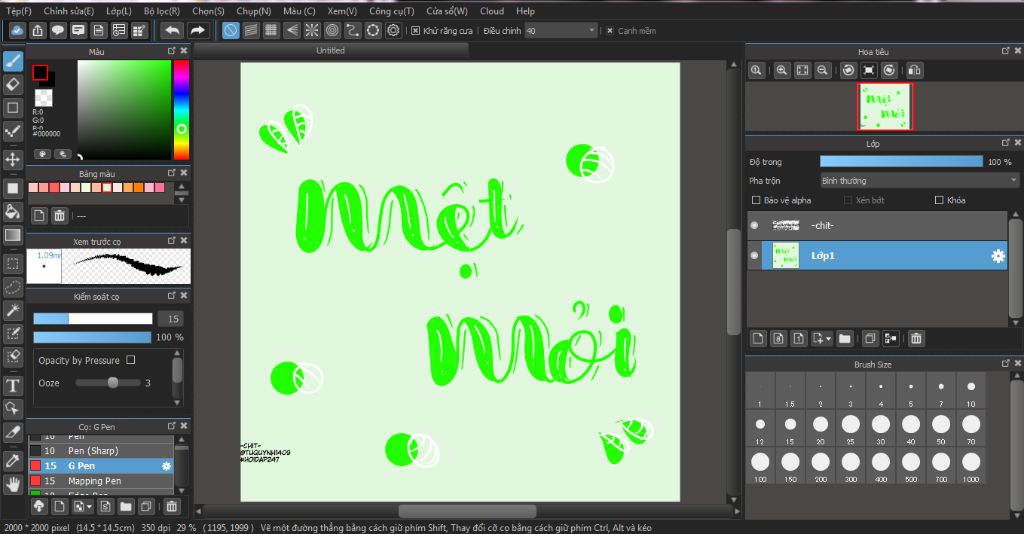This screenshot has height=534, width=1024.
Task: Adjust the Ooze slider
Action: (108, 383)
